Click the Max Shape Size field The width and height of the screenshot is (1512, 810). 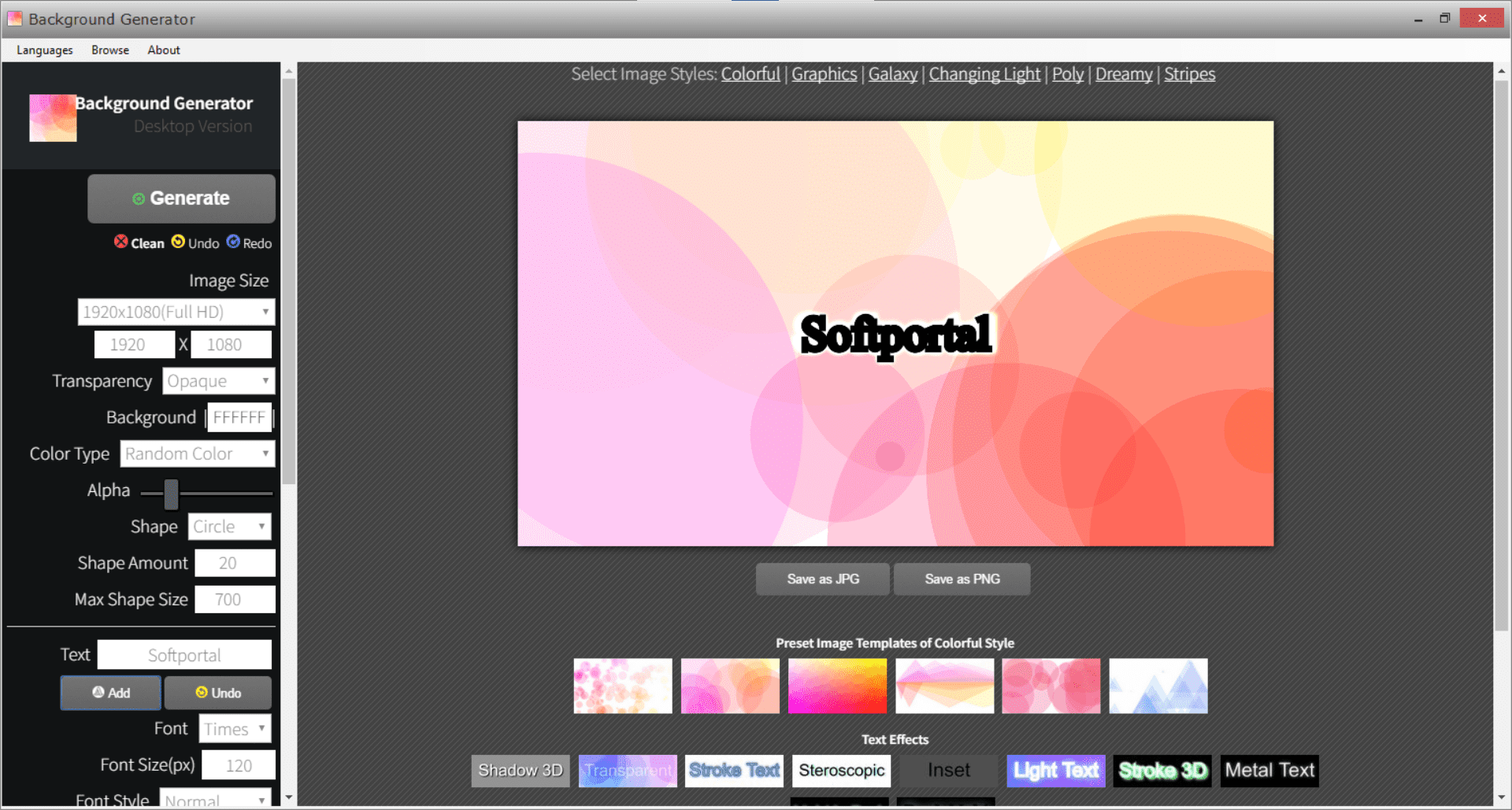click(x=235, y=600)
